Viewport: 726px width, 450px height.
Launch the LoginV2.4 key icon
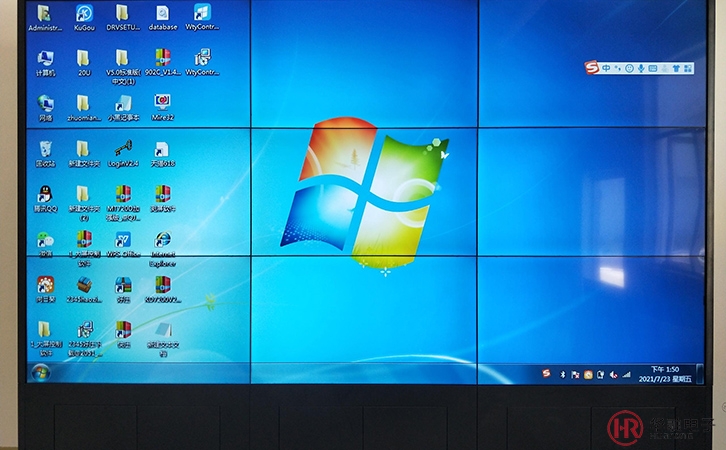click(123, 154)
